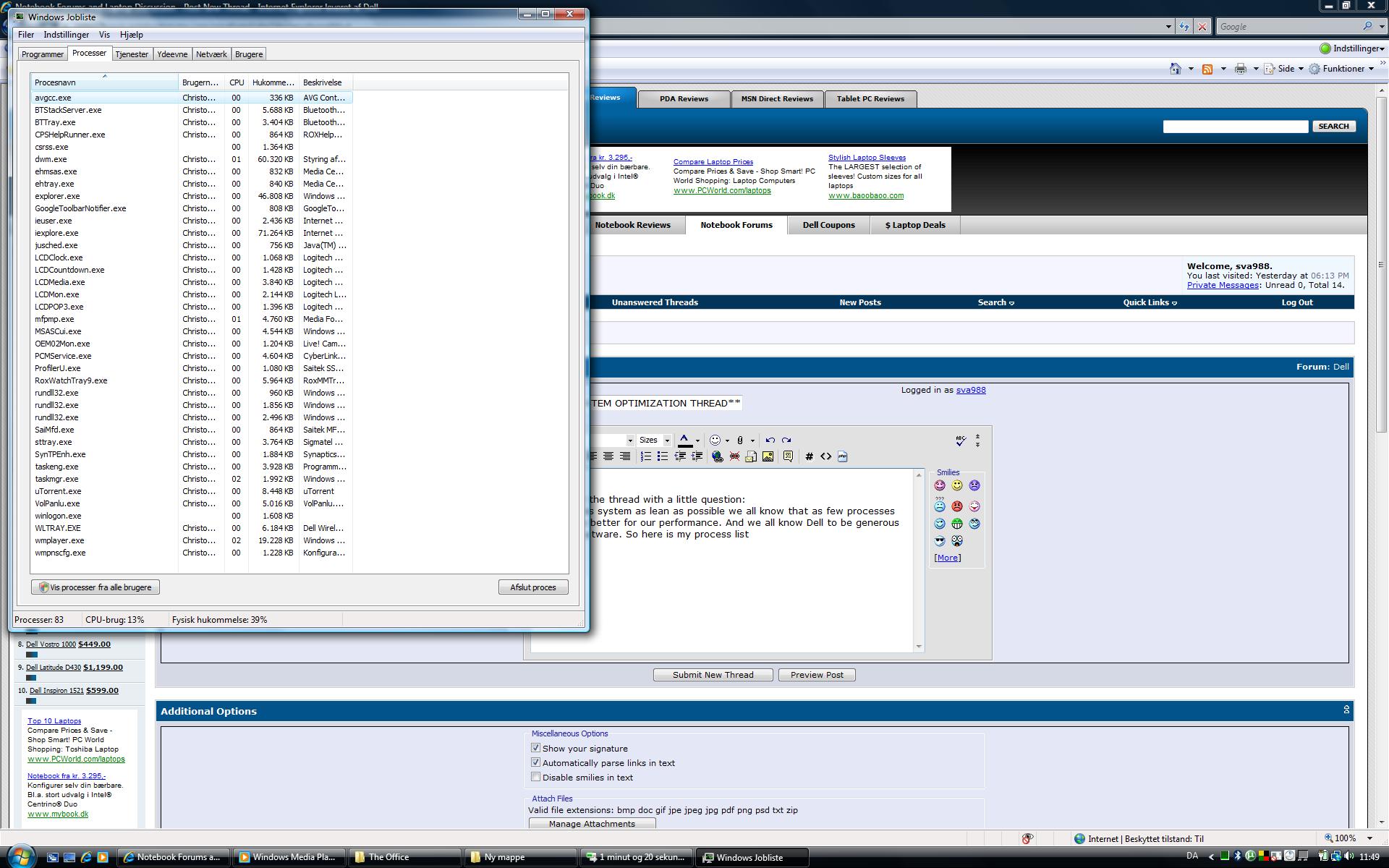Click the insert image icon
Screen dimensions: 1389x868
pyautogui.click(x=768, y=456)
